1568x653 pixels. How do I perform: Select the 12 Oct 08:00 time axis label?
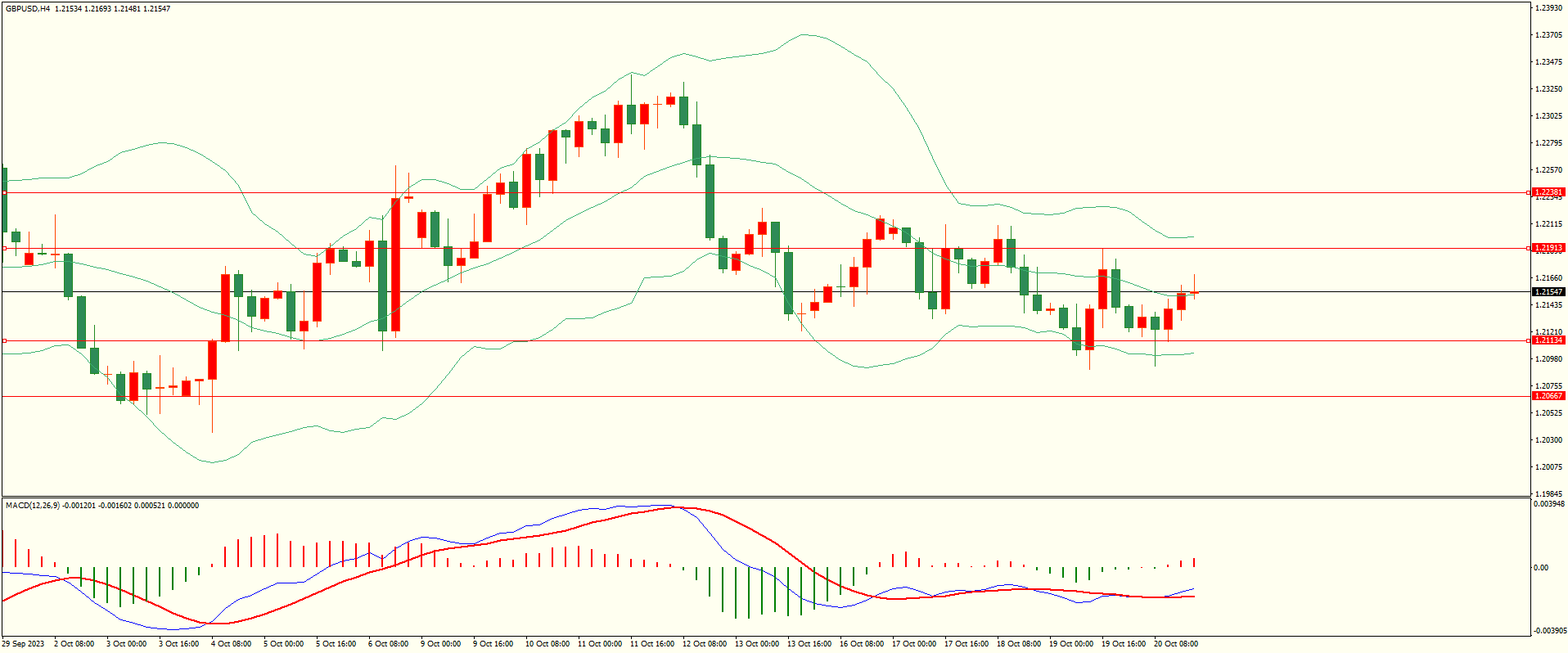(x=705, y=644)
